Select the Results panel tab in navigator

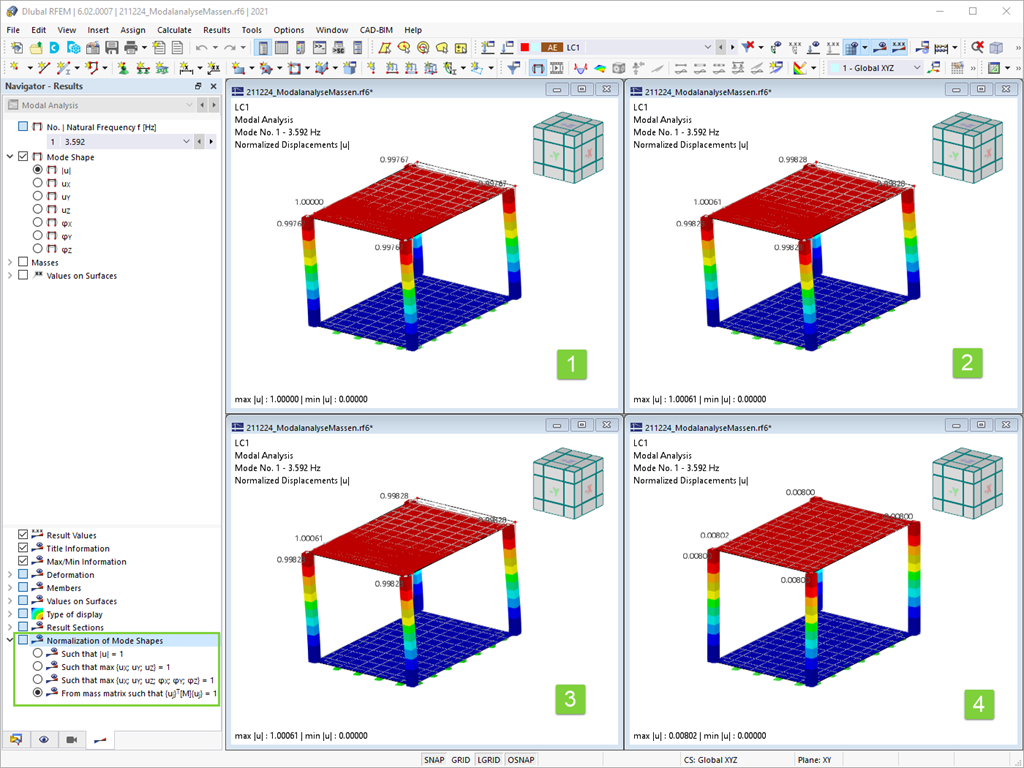click(100, 740)
